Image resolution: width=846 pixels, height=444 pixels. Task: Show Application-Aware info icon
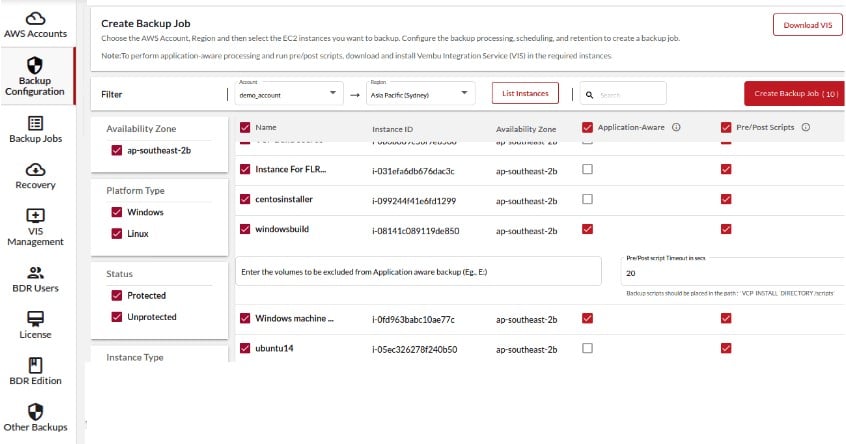point(676,127)
